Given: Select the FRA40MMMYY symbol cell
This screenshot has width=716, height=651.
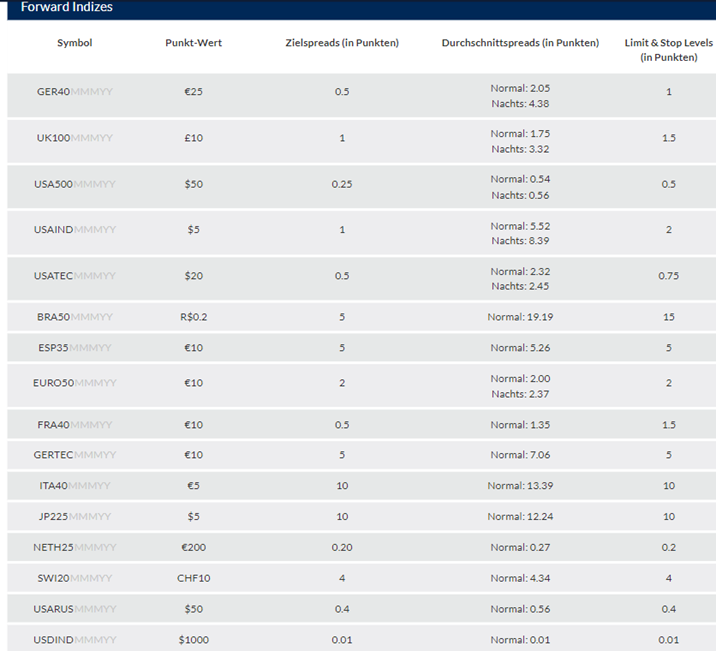Looking at the screenshot, I should click(74, 425).
